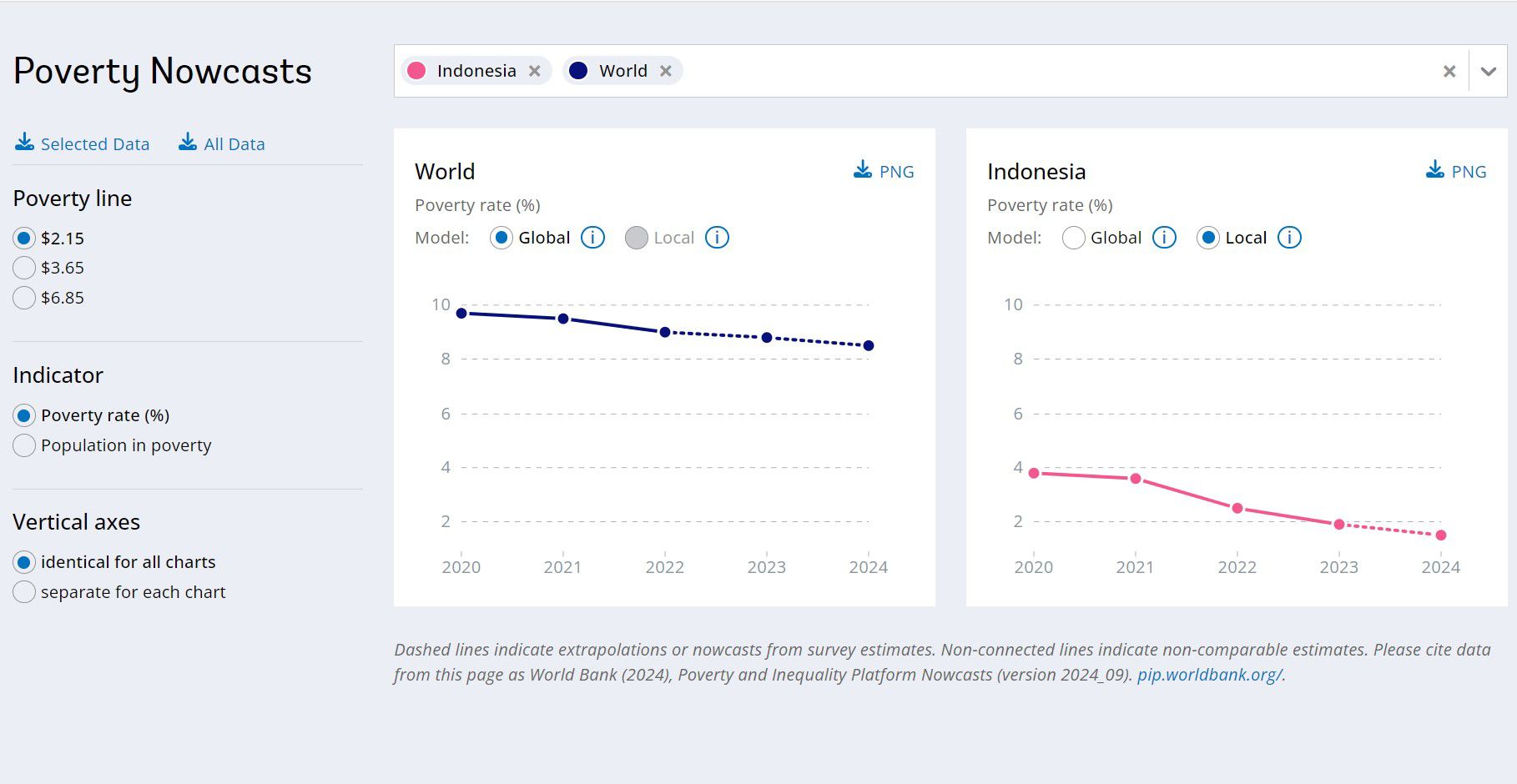Clear all selected countries
Screen dimensions: 1517x784
click(x=1448, y=71)
